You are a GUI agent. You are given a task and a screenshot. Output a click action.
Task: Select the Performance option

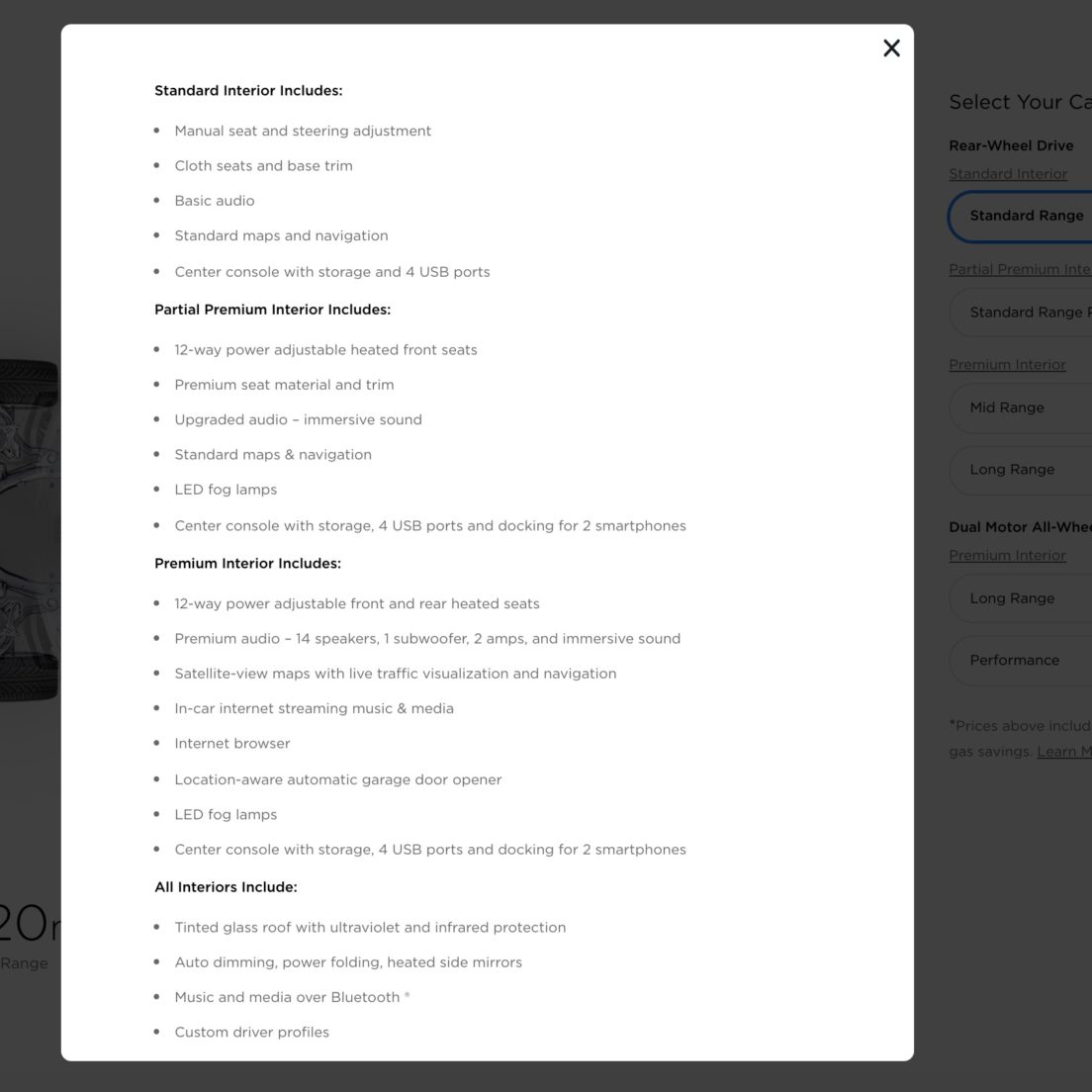[x=1020, y=660]
